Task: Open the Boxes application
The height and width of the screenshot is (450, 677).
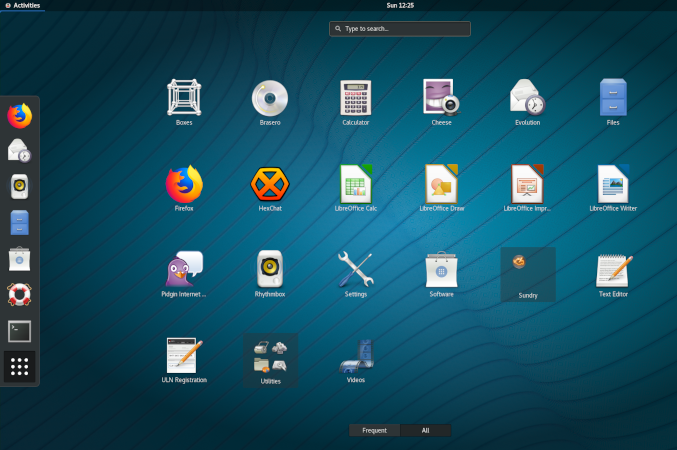Action: (x=184, y=102)
